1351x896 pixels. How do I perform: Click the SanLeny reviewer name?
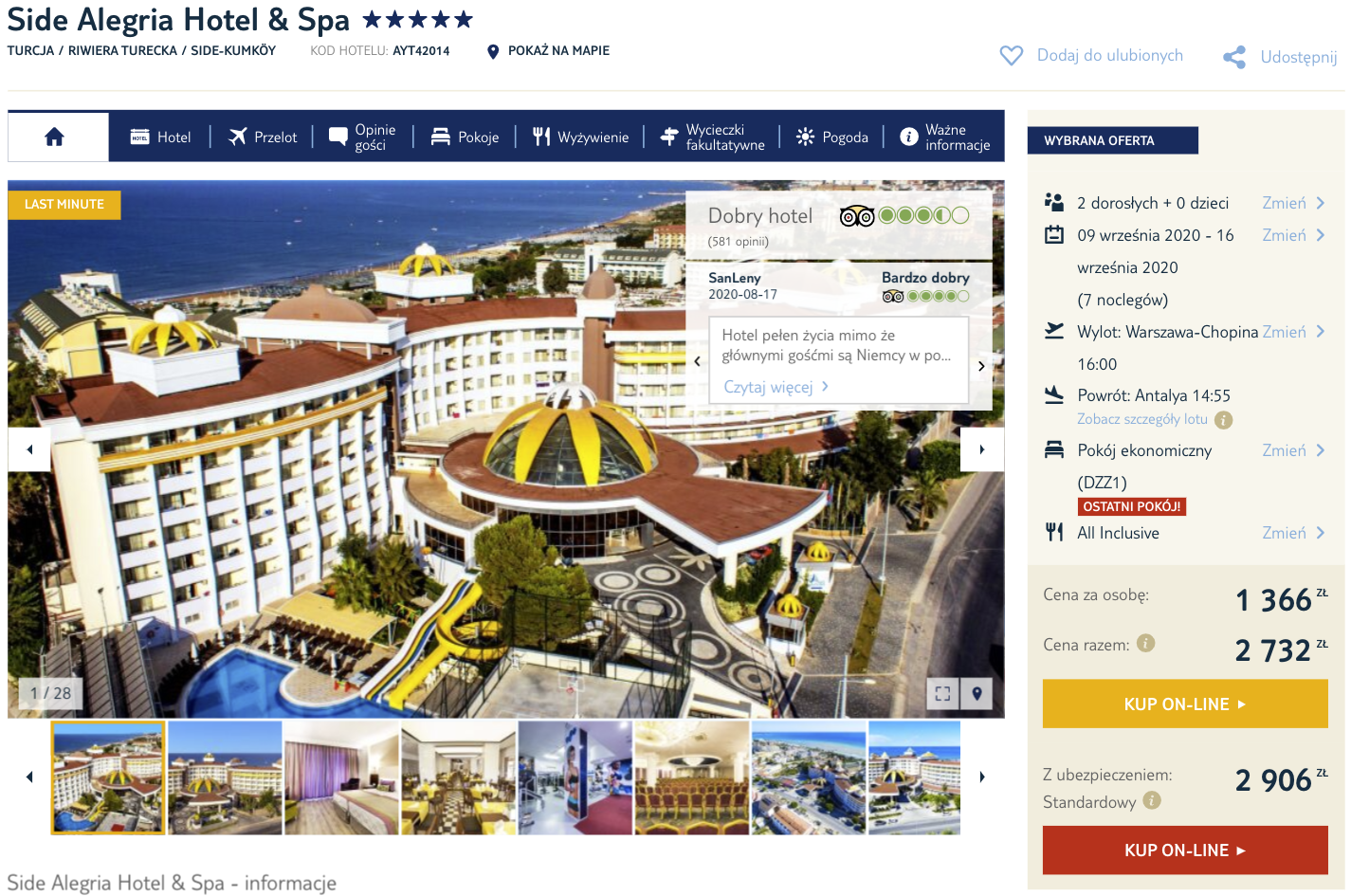[x=735, y=278]
